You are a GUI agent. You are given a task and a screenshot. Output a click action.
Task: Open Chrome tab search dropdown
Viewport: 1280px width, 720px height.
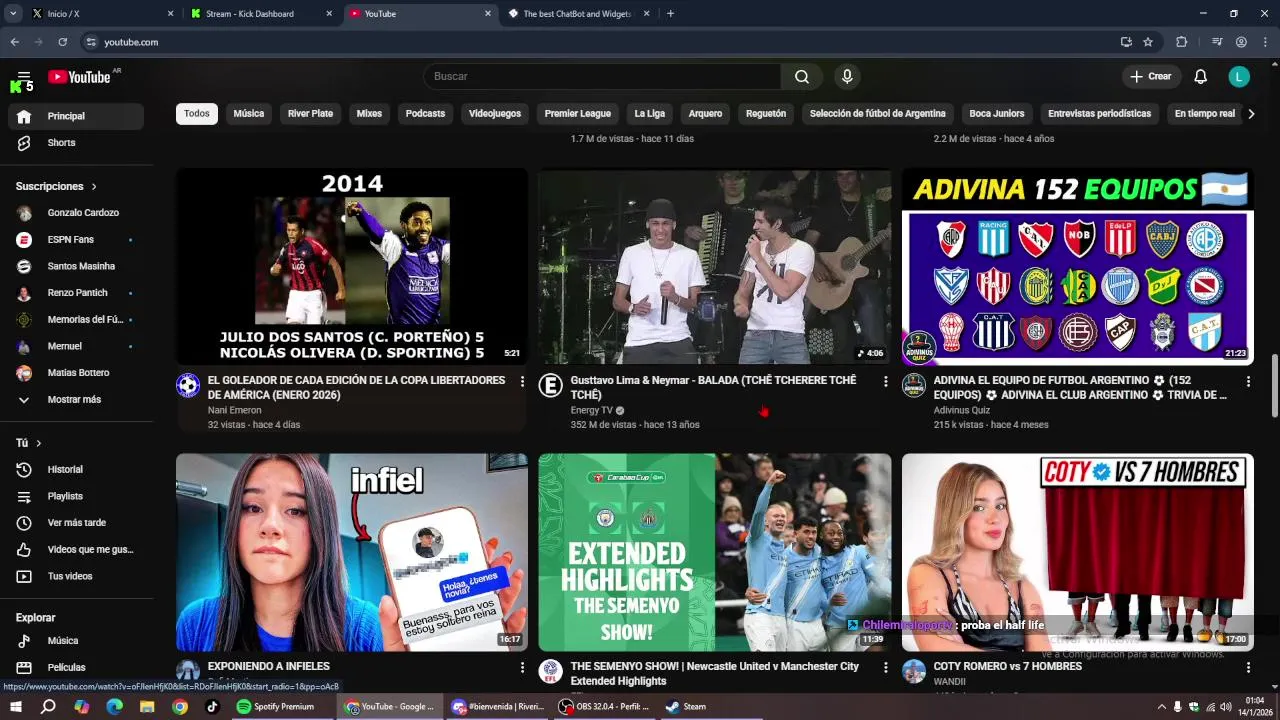point(13,14)
